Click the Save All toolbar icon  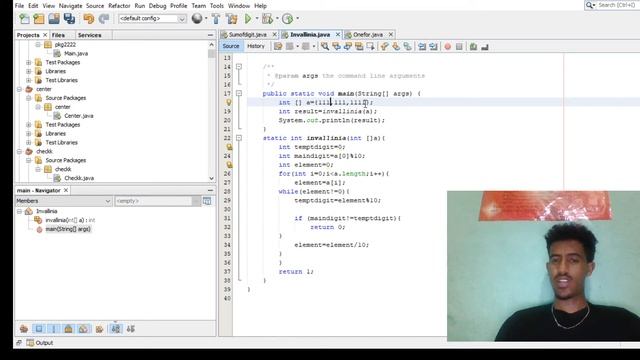click(x=69, y=19)
